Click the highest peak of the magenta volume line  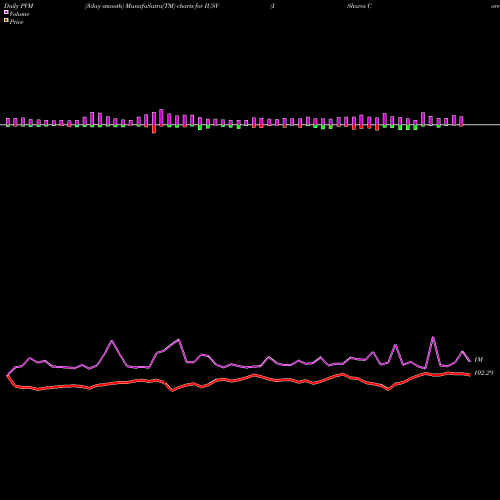[x=433, y=337]
